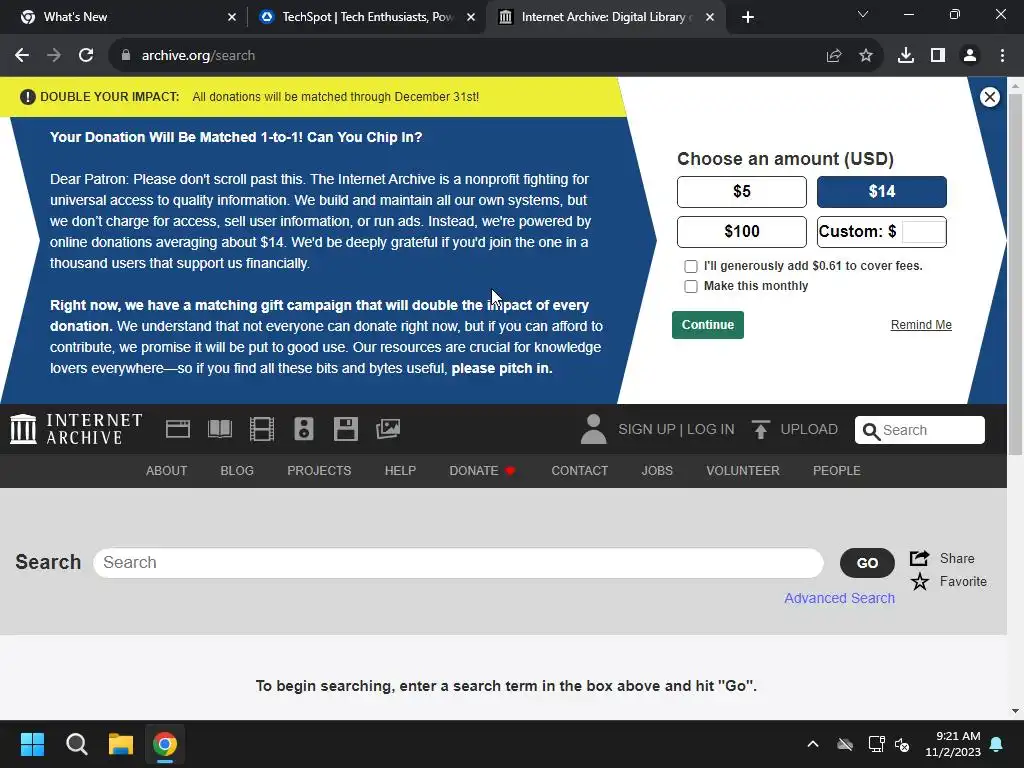
Task: Open the Web (Wayback Machine) media icon
Action: point(178,429)
